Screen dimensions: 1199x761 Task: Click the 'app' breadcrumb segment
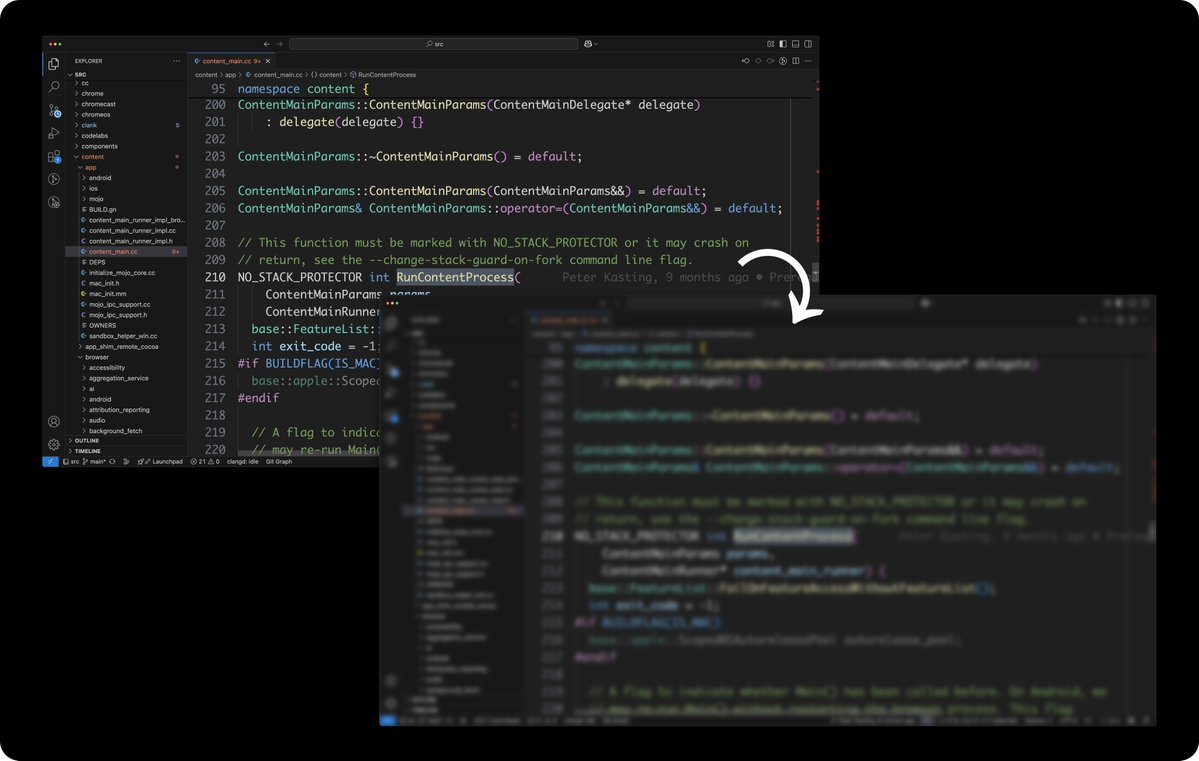pos(230,75)
